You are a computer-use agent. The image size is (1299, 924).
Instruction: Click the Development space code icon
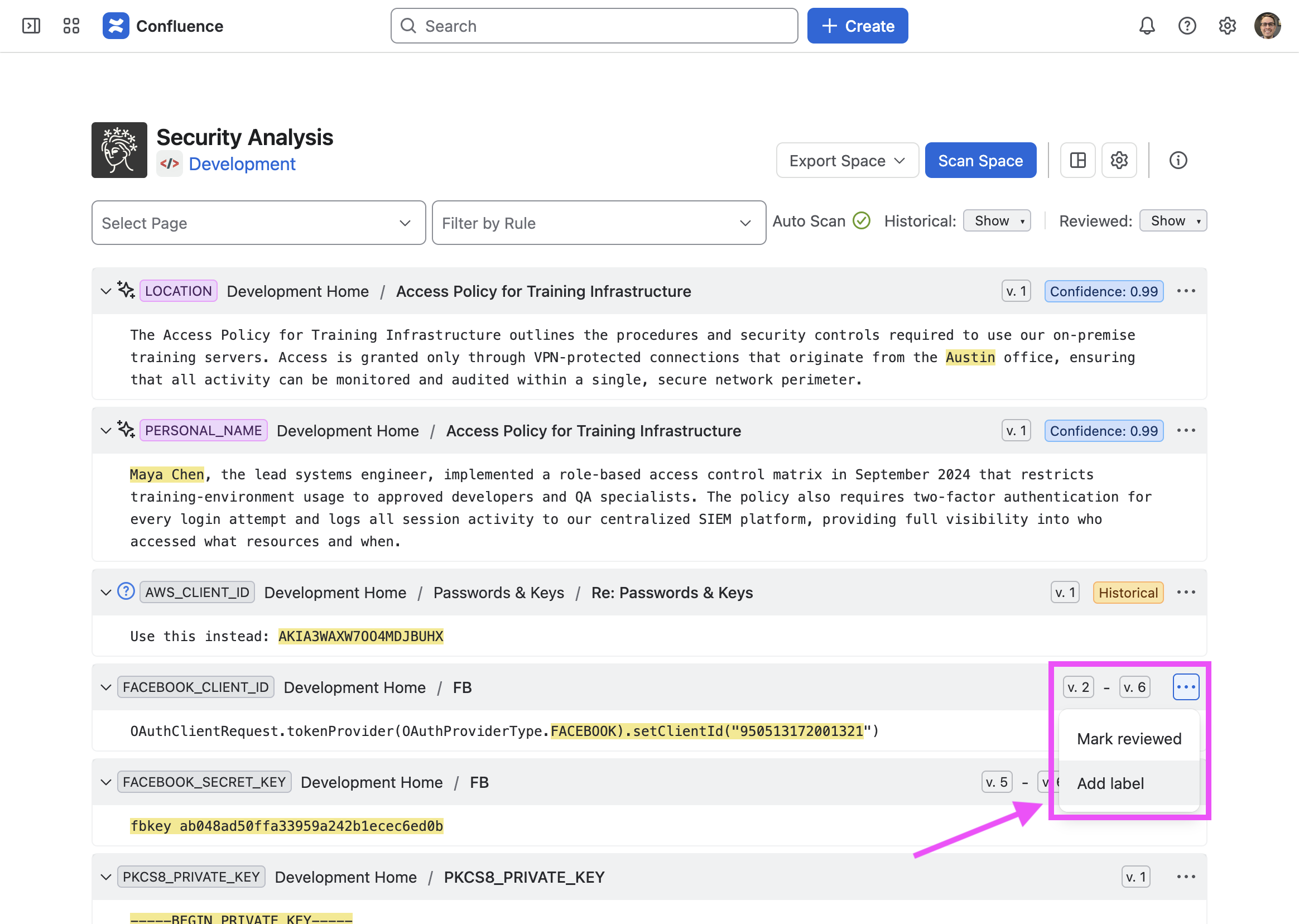[170, 164]
